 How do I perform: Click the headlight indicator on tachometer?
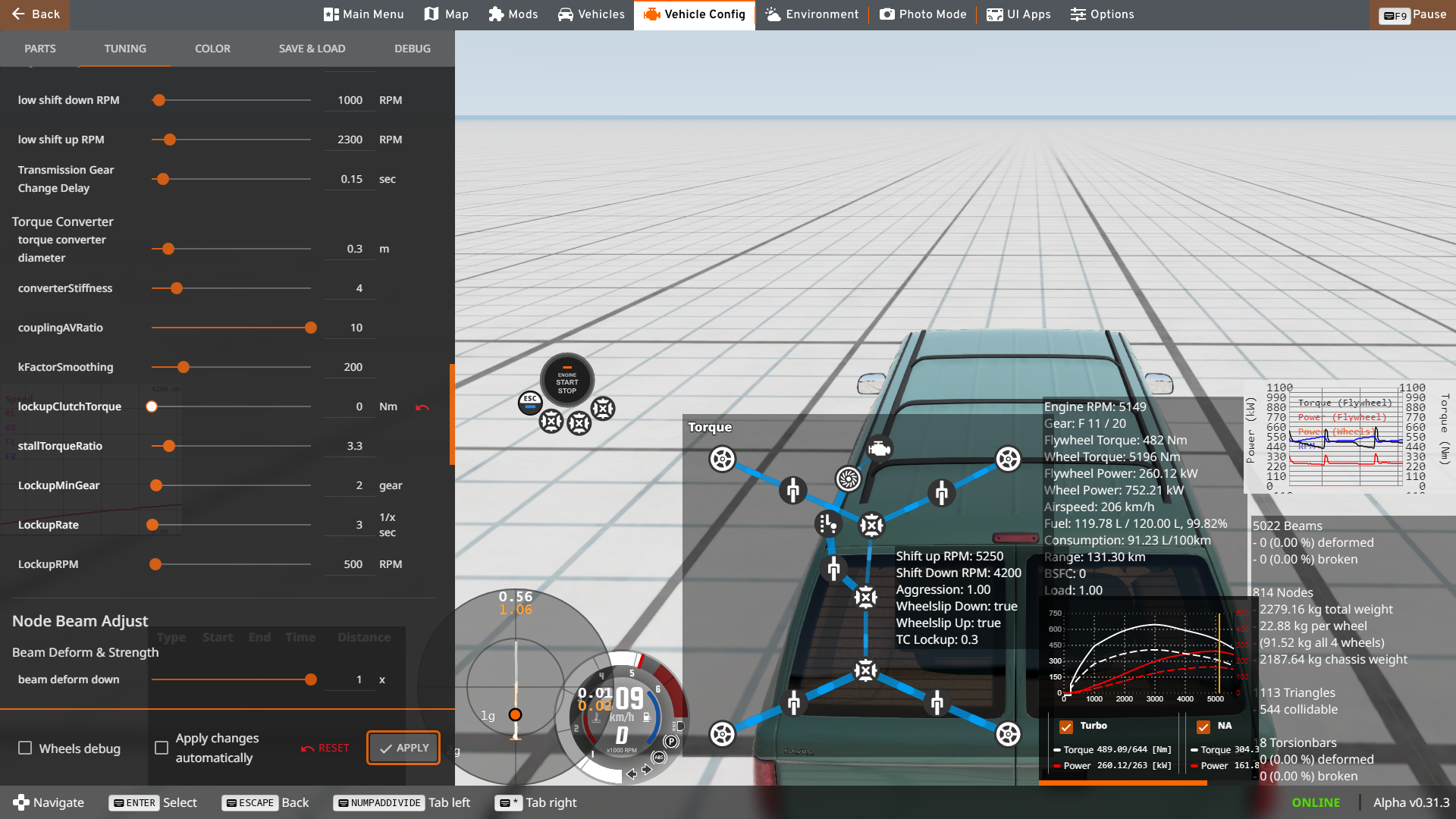point(678,726)
